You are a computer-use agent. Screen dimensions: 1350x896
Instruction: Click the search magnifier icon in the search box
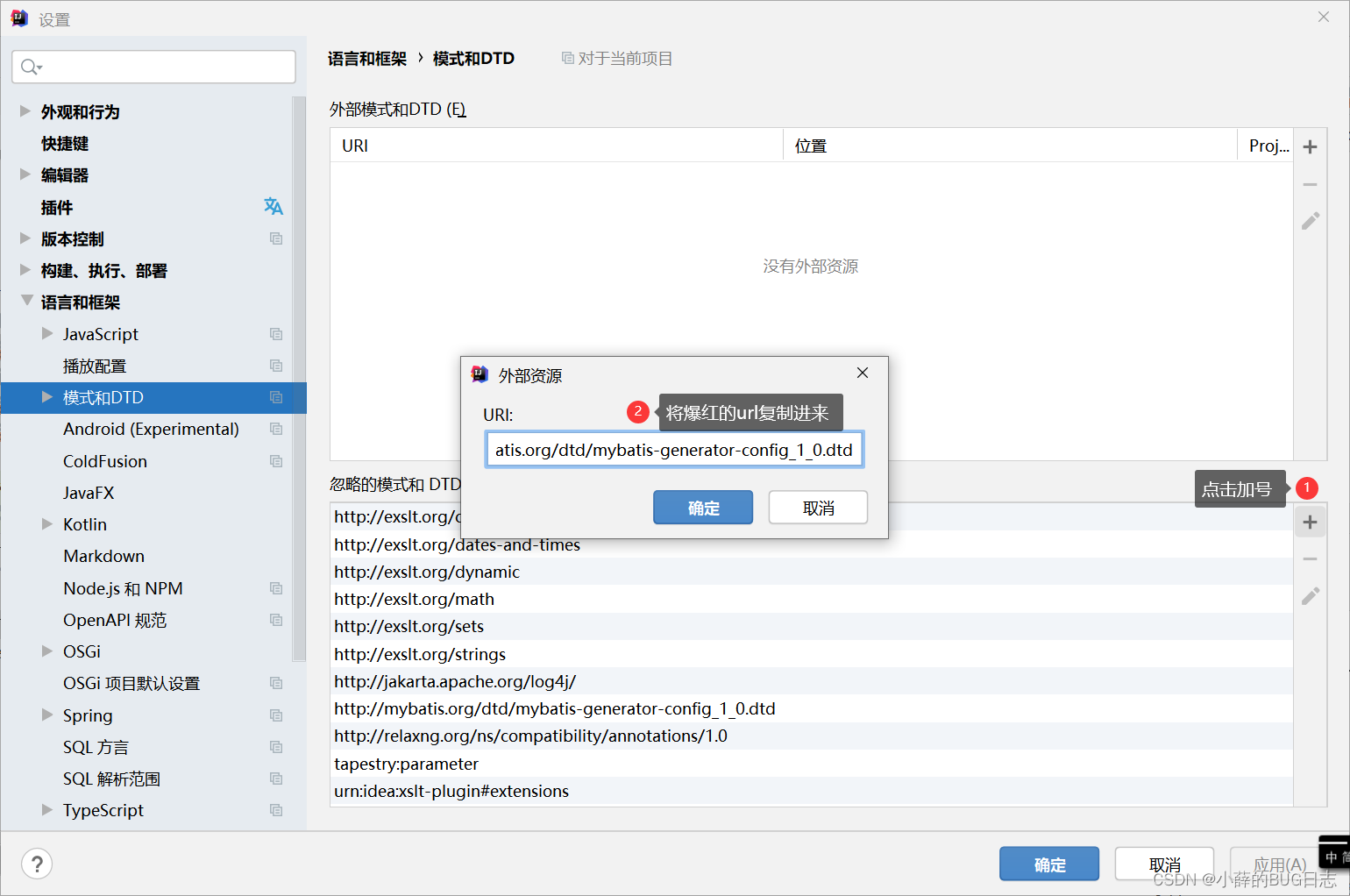click(30, 67)
